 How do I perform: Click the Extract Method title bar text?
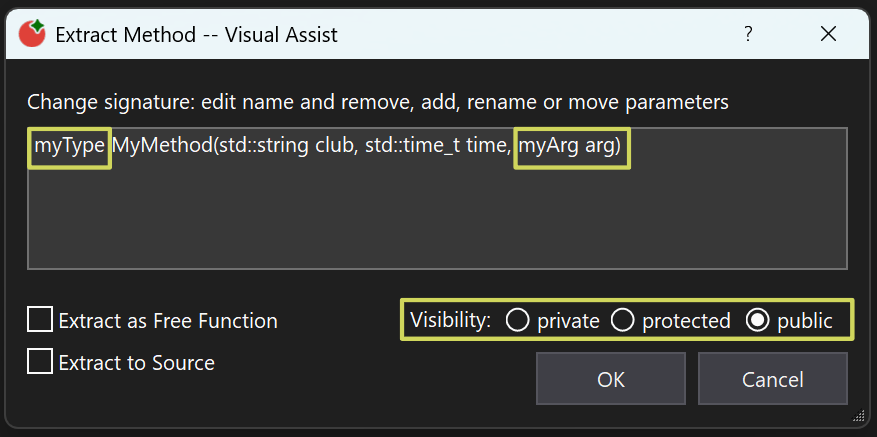point(196,35)
